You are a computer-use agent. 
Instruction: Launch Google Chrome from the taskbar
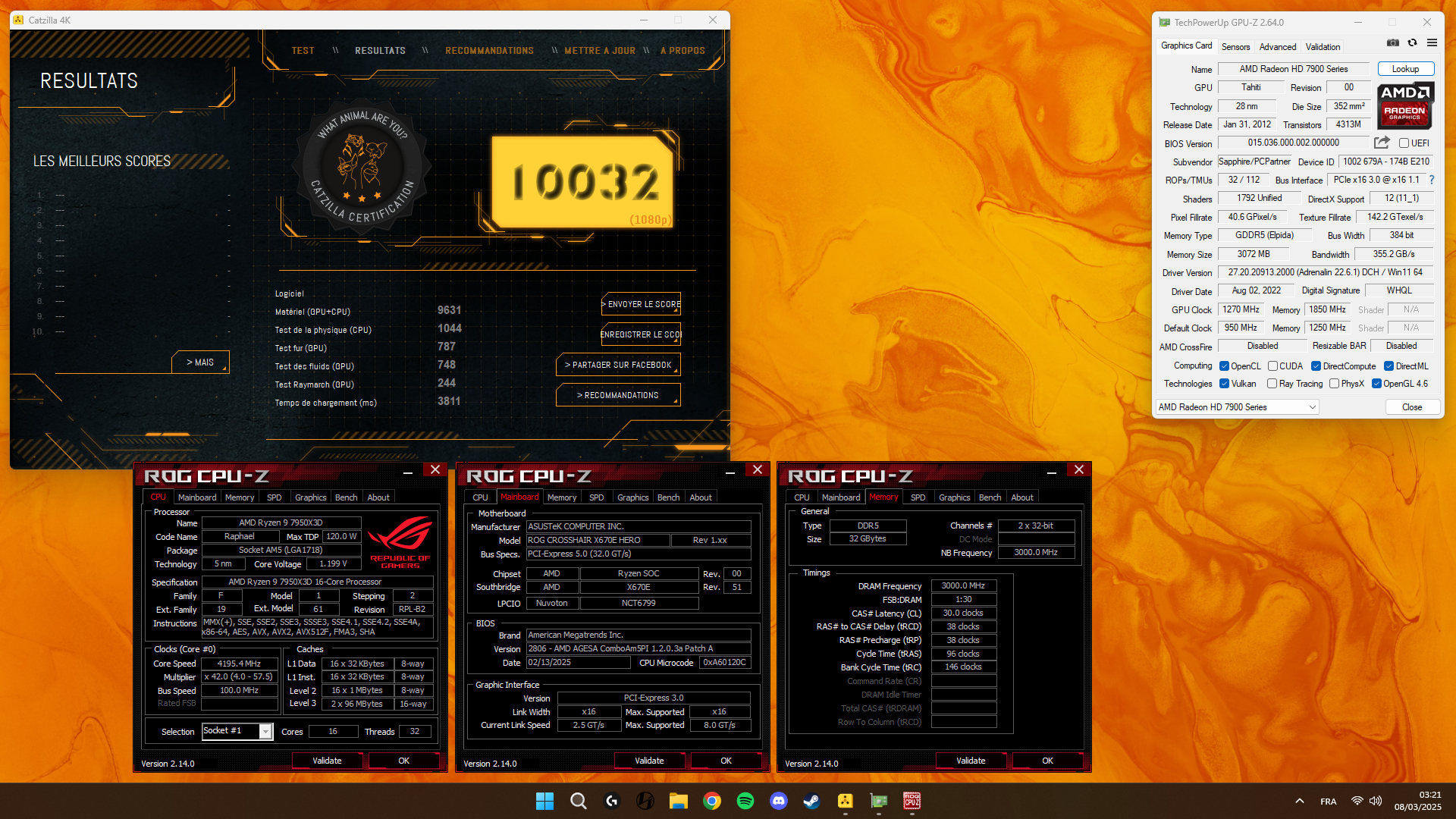point(712,801)
